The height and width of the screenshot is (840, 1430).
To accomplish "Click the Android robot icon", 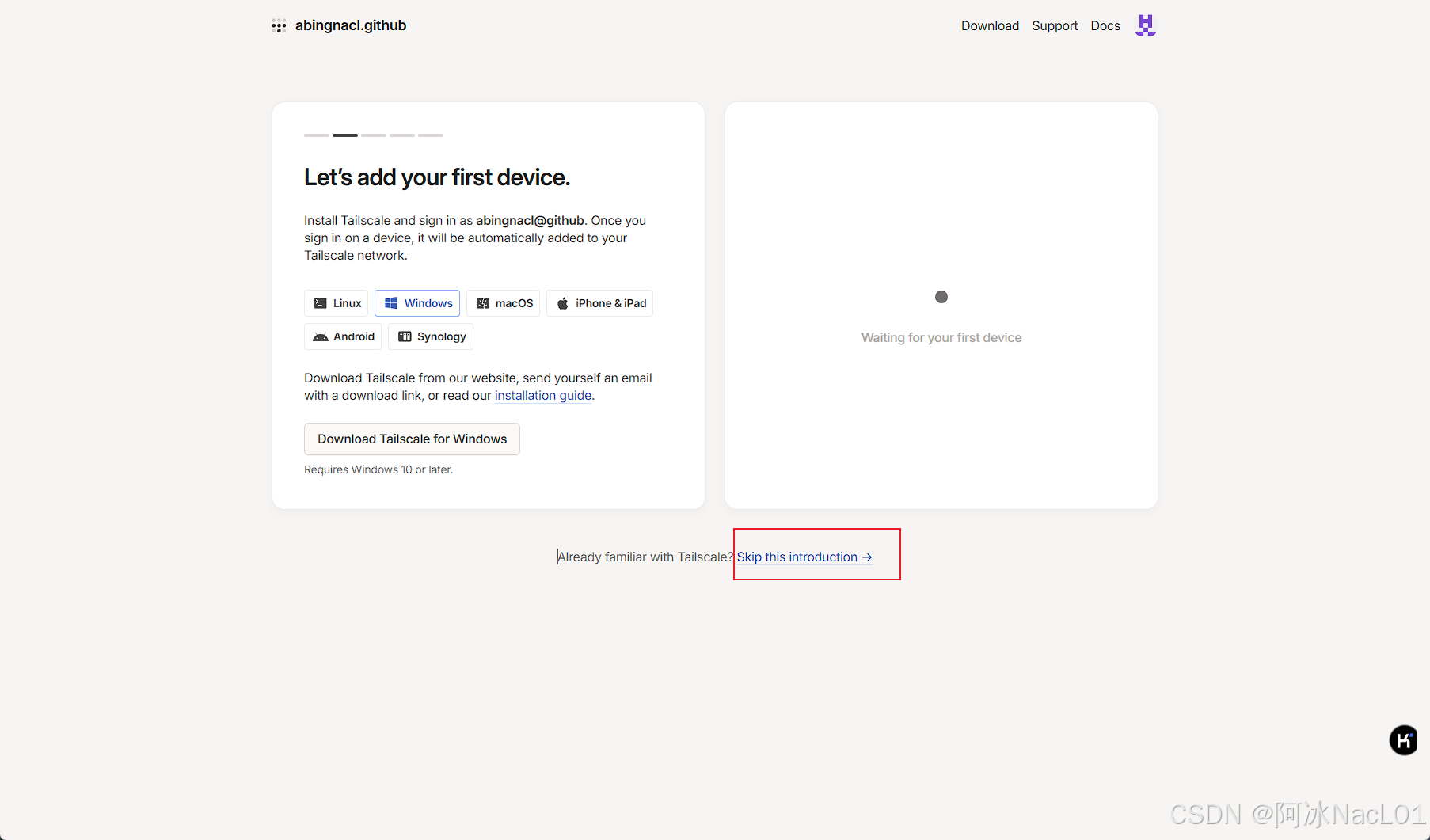I will click(321, 336).
